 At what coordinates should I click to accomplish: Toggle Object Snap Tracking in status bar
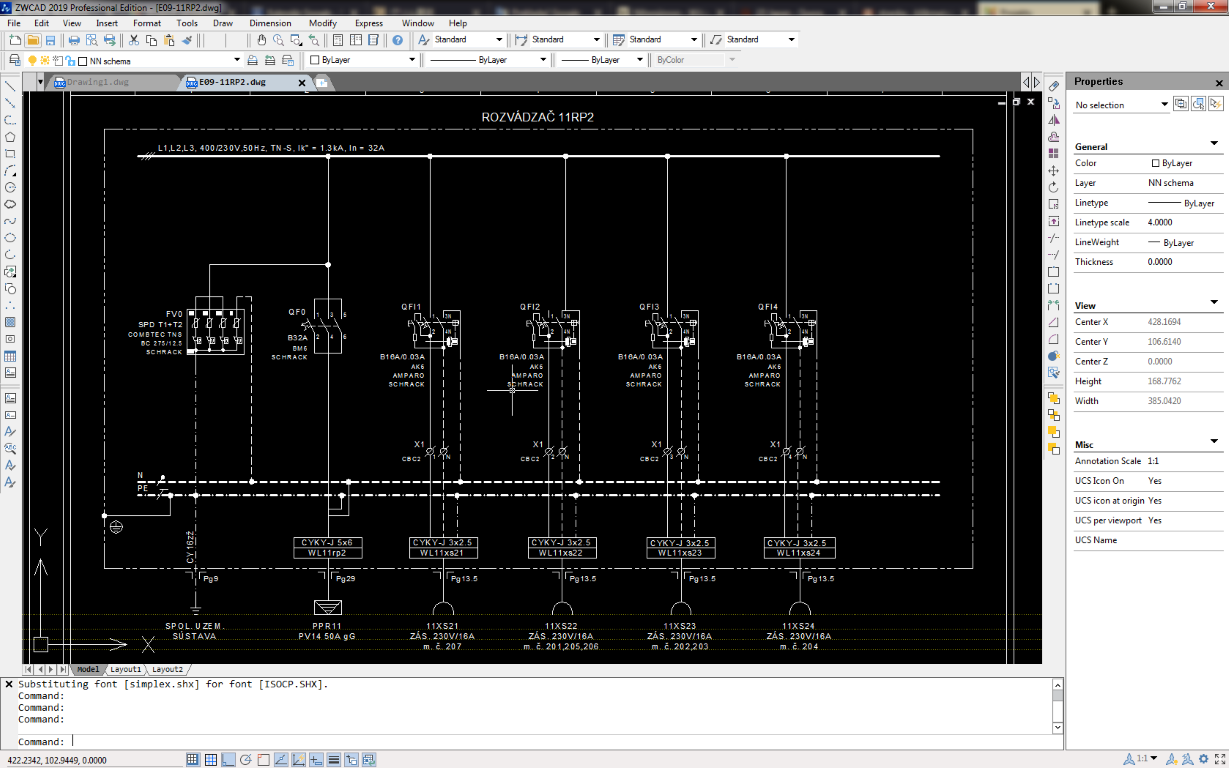[282, 760]
